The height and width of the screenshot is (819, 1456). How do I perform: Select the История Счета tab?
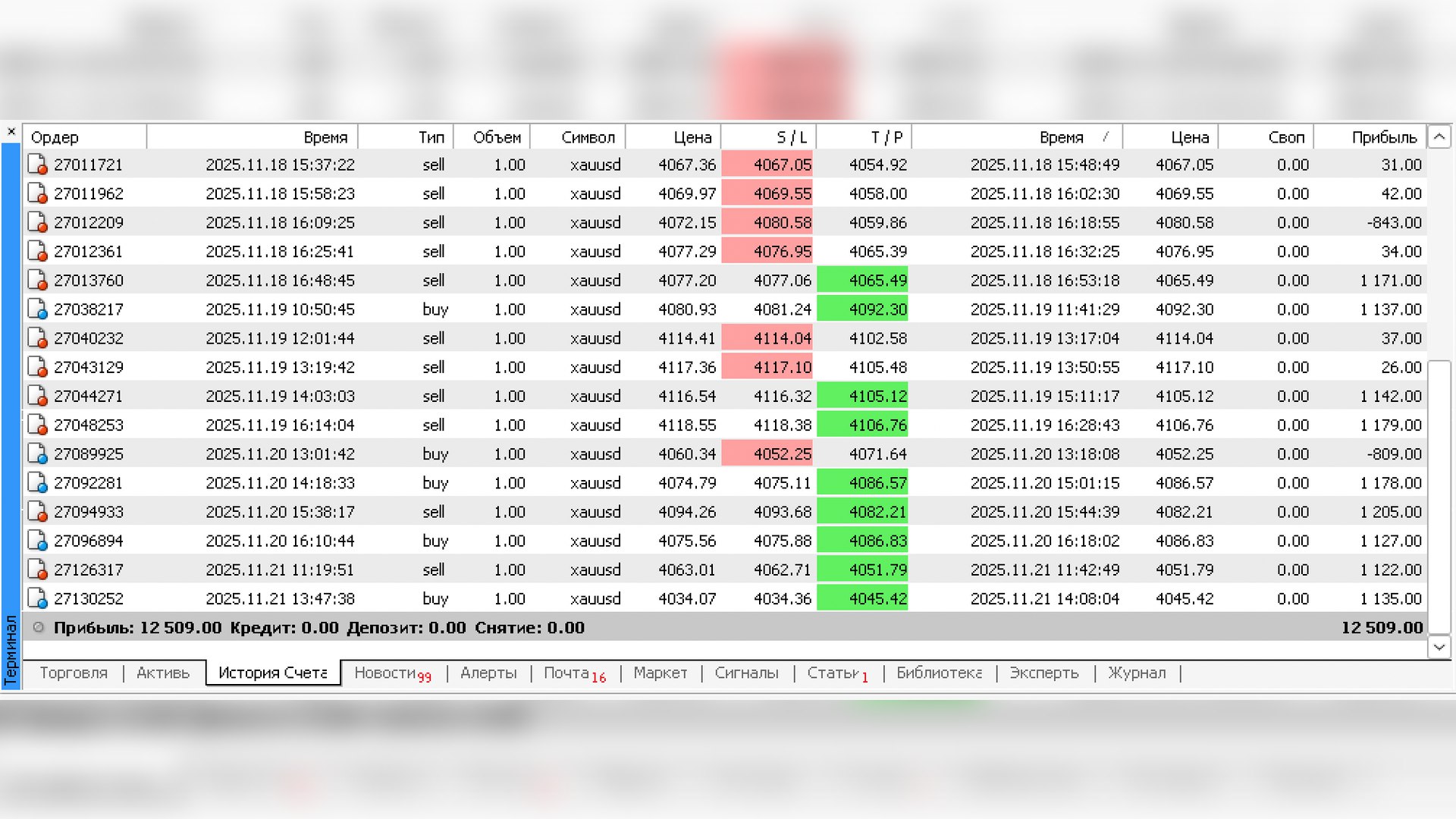pyautogui.click(x=273, y=673)
